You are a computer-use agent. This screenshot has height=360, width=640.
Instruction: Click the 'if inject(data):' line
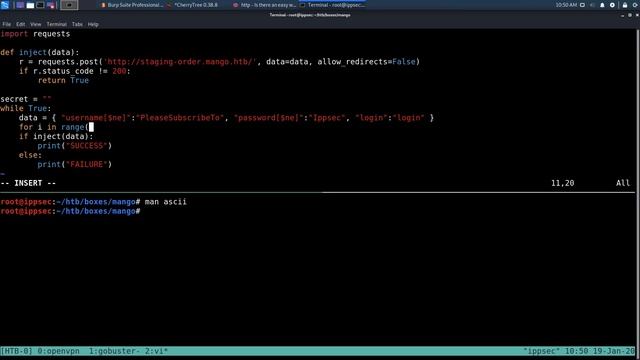pos(56,137)
